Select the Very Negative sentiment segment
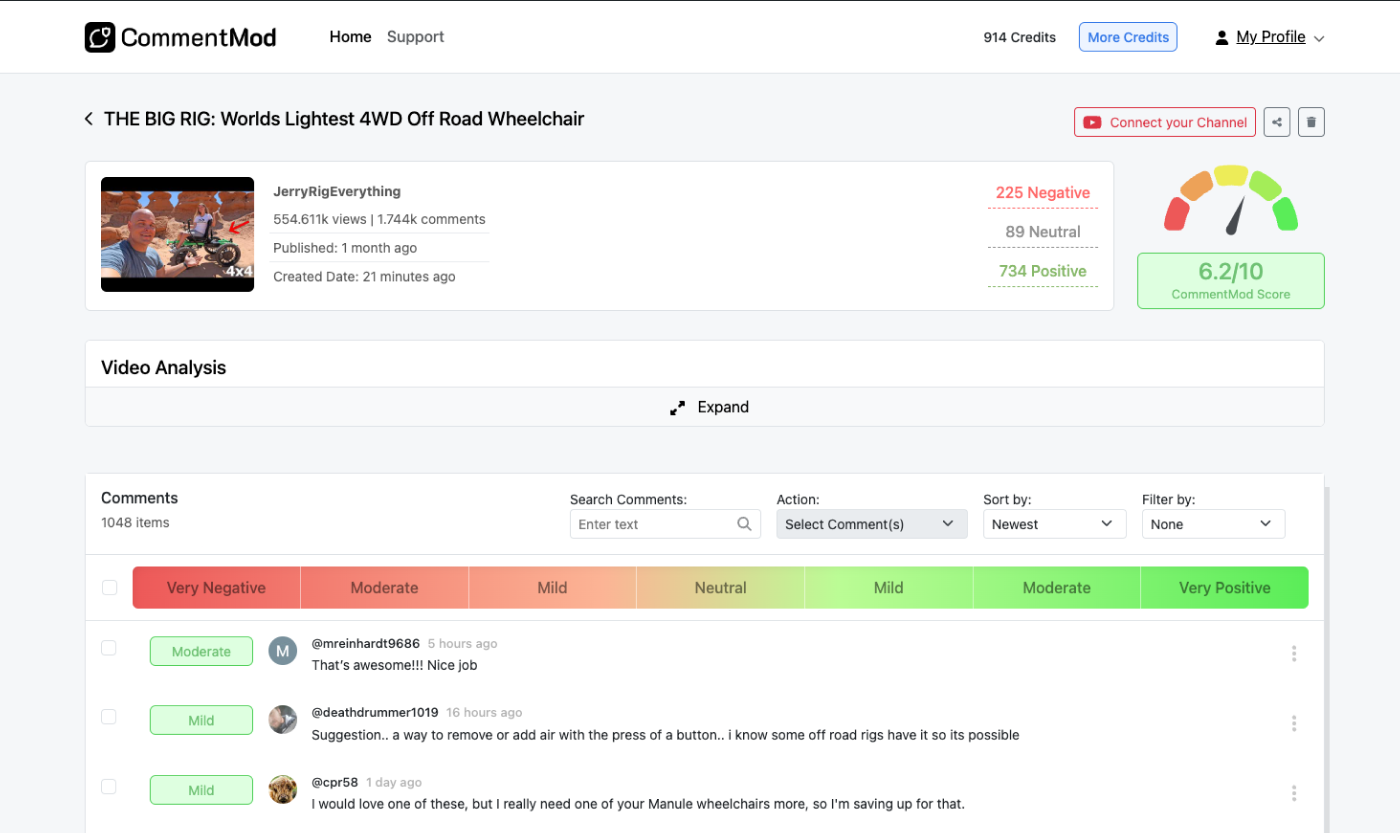The image size is (1400, 833). coord(216,588)
